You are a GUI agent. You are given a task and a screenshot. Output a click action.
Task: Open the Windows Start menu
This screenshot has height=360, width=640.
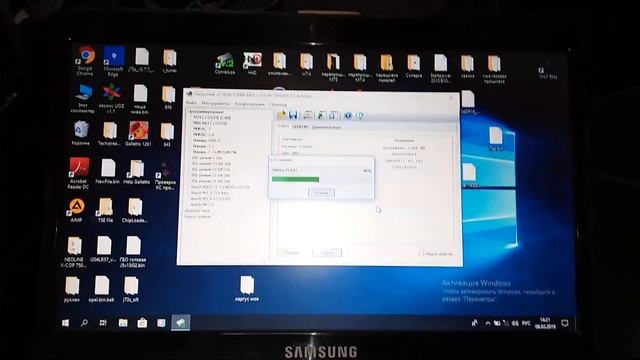[x=65, y=323]
